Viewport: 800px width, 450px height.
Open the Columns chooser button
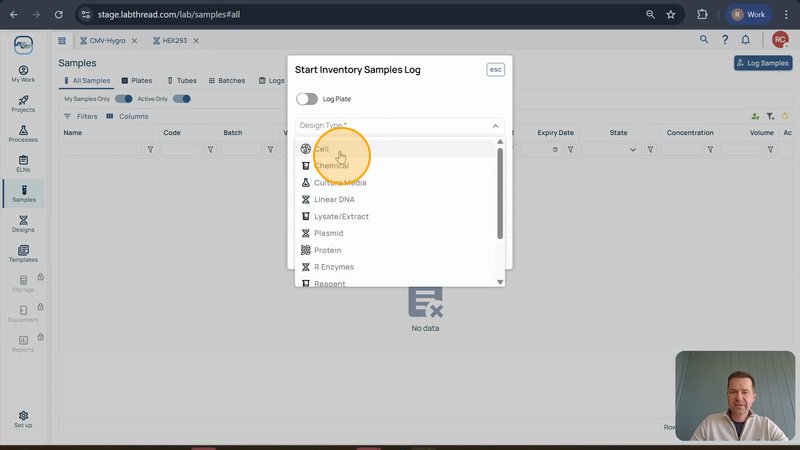(x=128, y=116)
